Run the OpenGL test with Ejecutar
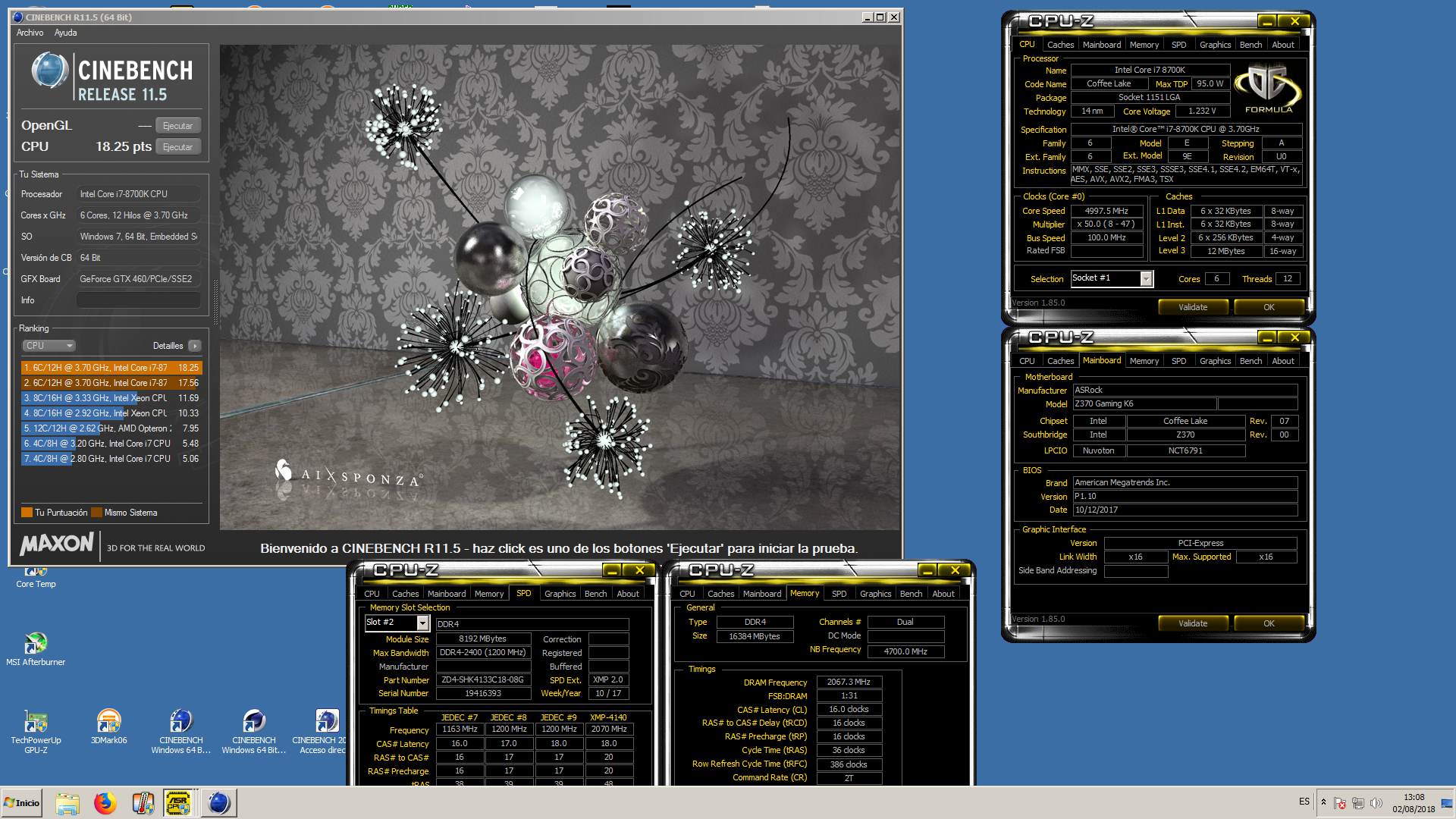 [178, 126]
